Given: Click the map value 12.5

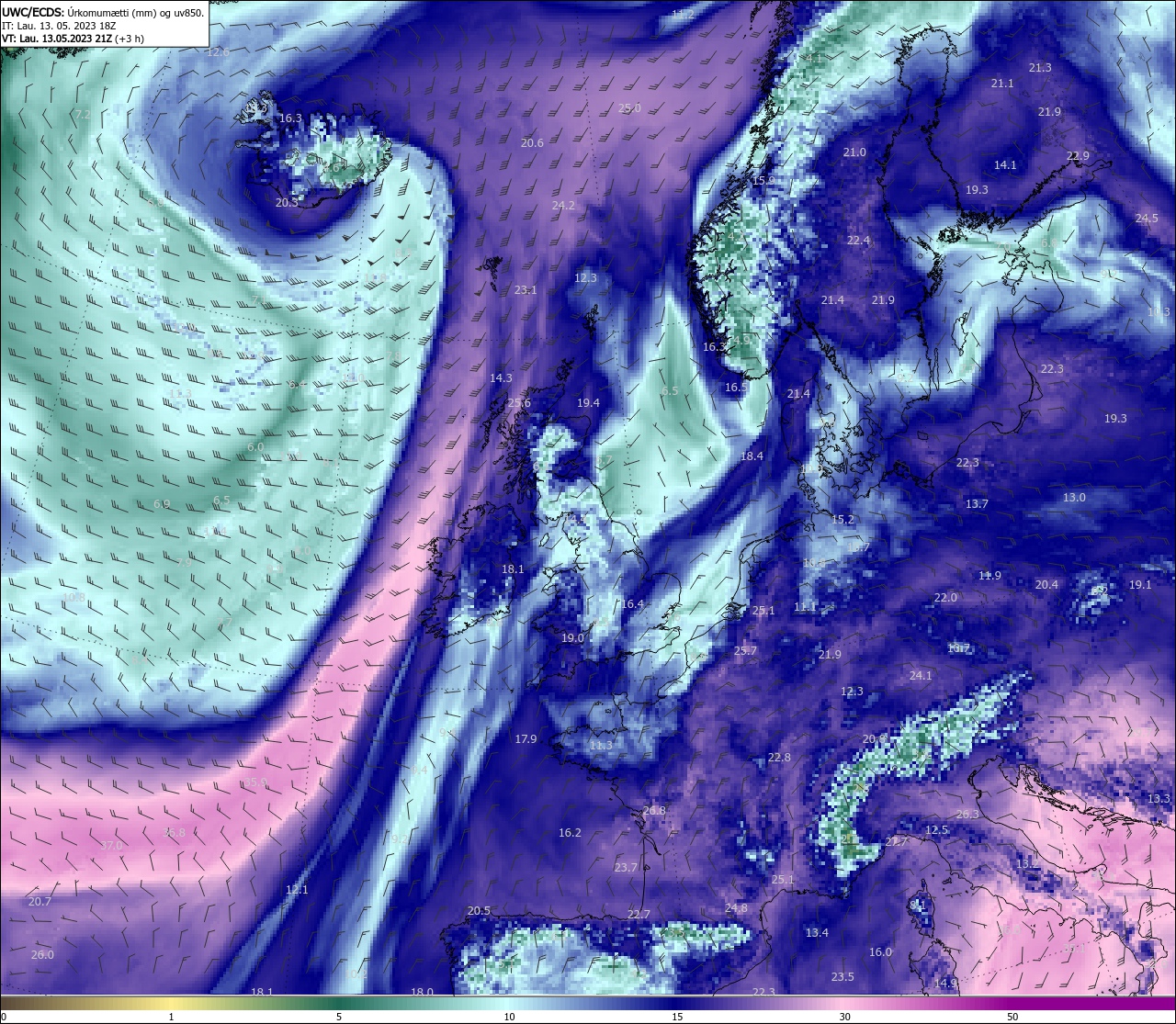Looking at the screenshot, I should click(x=936, y=830).
